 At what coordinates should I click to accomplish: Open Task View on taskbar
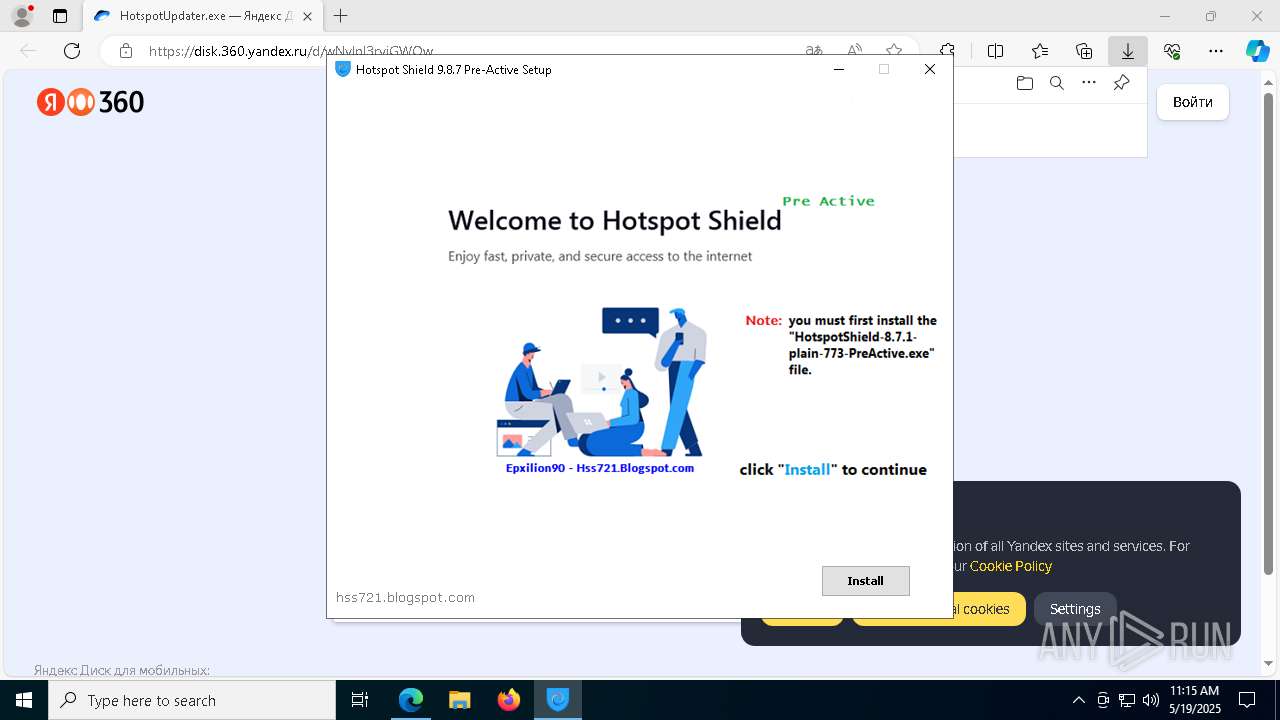point(360,700)
